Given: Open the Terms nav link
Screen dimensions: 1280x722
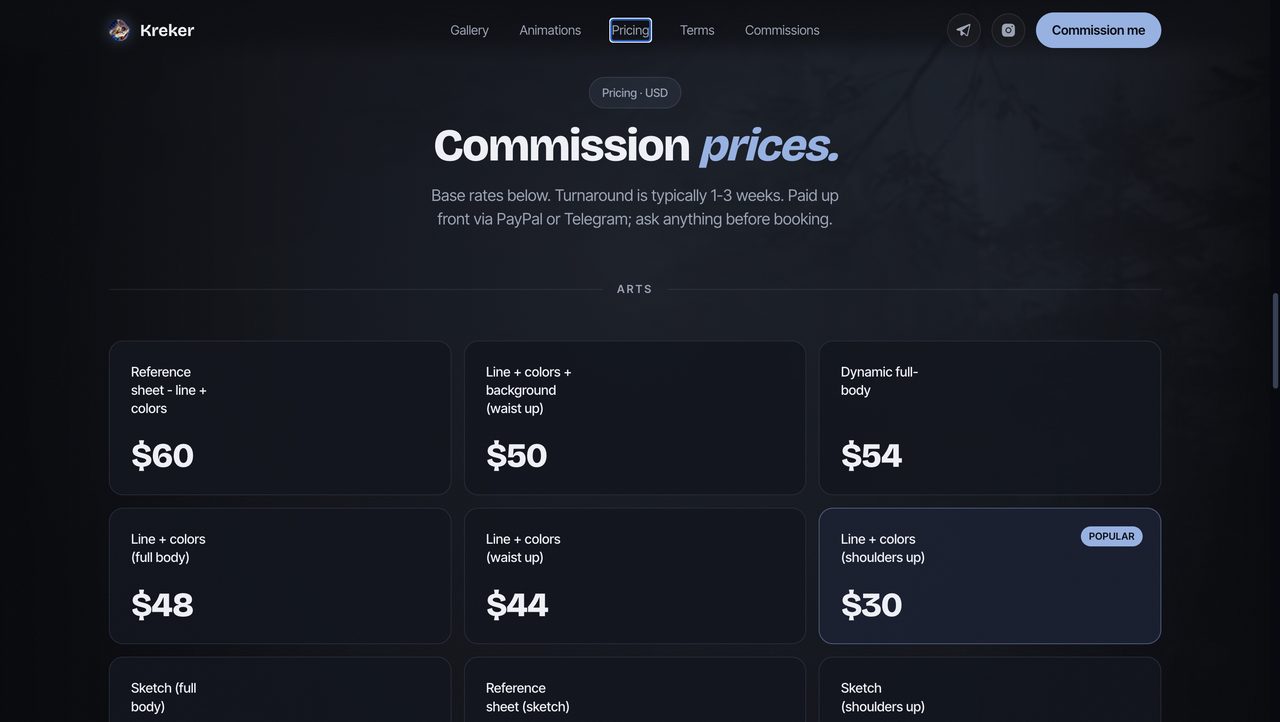Looking at the screenshot, I should pyautogui.click(x=697, y=30).
